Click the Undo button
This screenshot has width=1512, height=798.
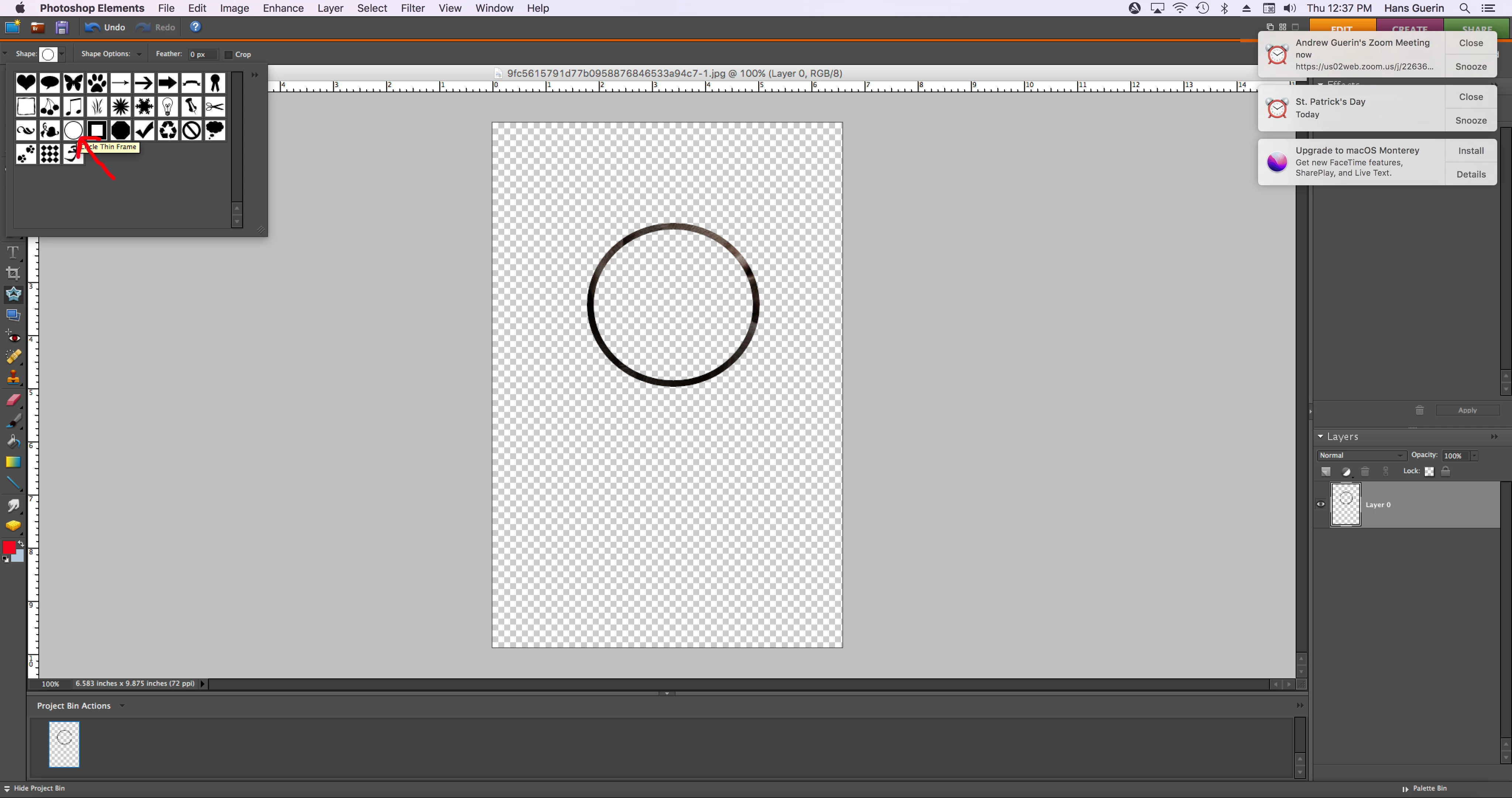click(x=105, y=27)
